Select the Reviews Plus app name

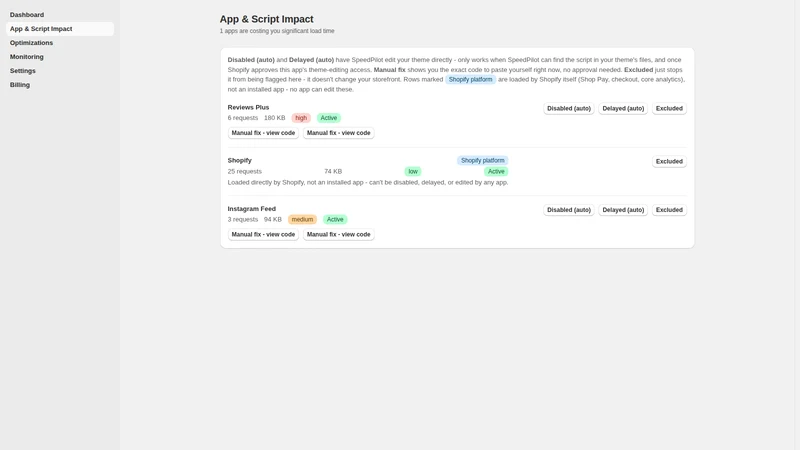pos(248,107)
